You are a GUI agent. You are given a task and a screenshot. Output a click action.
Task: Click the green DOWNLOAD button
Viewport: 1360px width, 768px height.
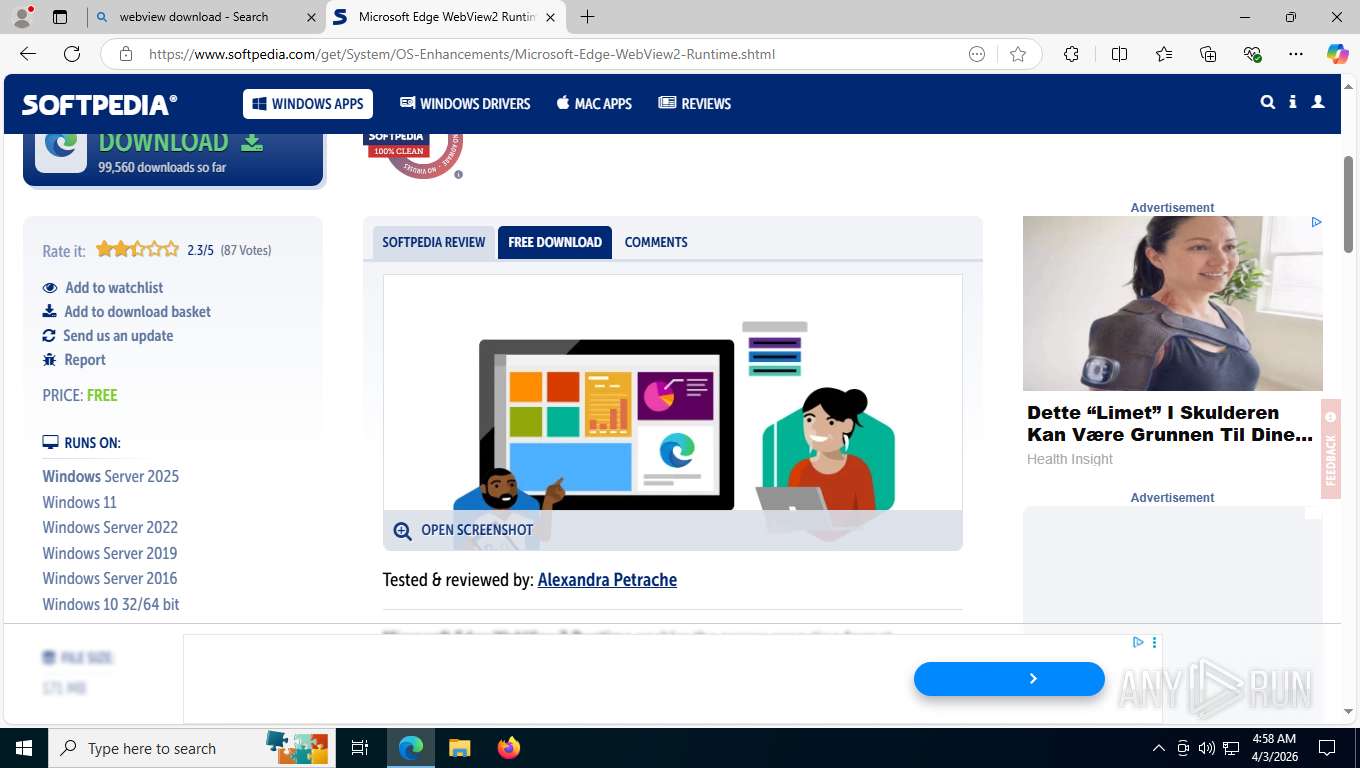click(173, 155)
